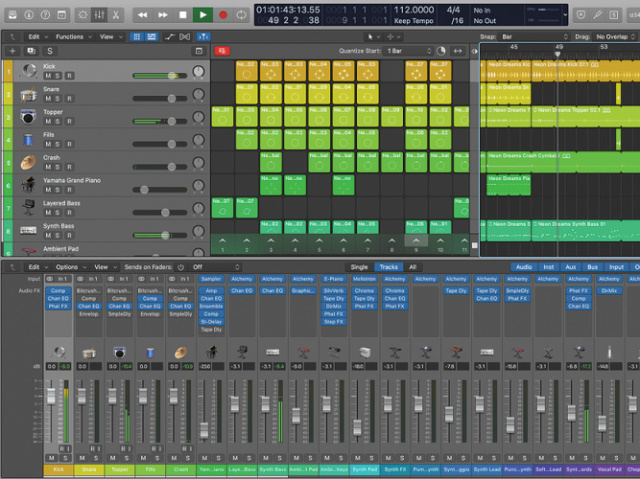Click the green Play button

[202, 15]
